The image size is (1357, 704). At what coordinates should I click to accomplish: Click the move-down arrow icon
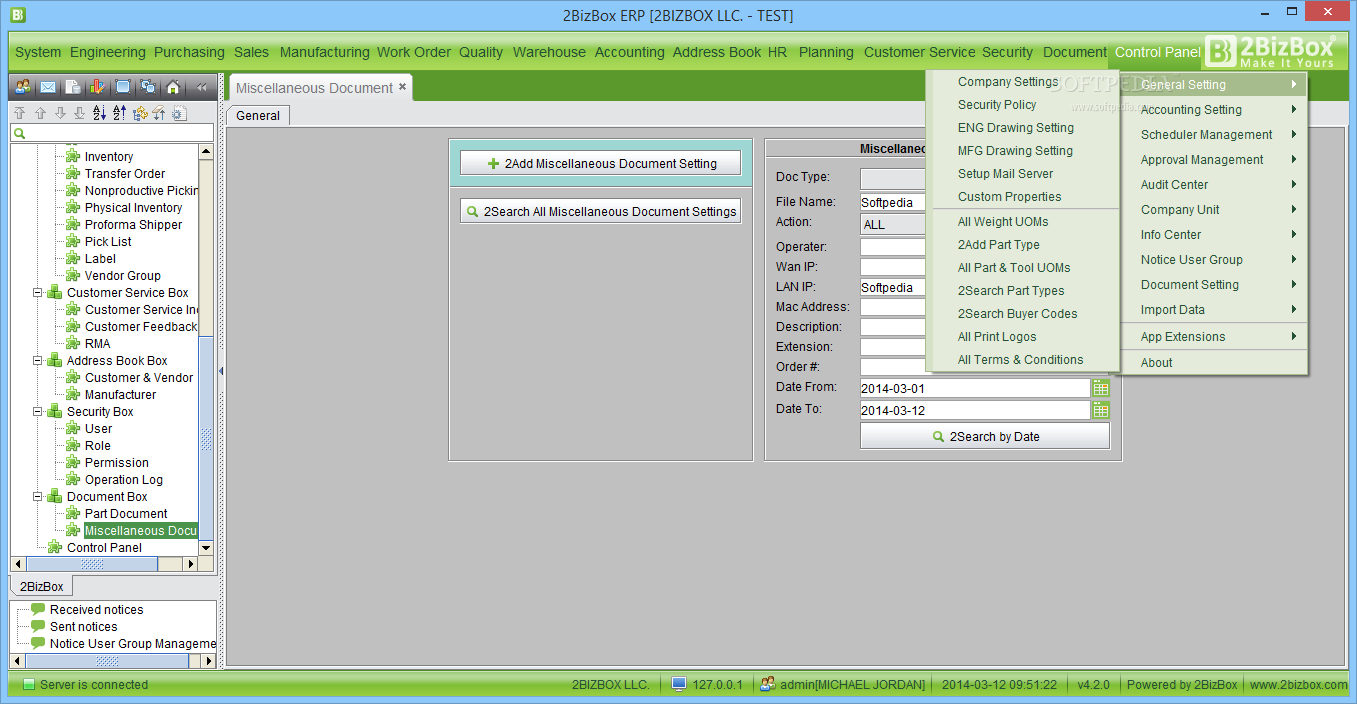click(60, 113)
